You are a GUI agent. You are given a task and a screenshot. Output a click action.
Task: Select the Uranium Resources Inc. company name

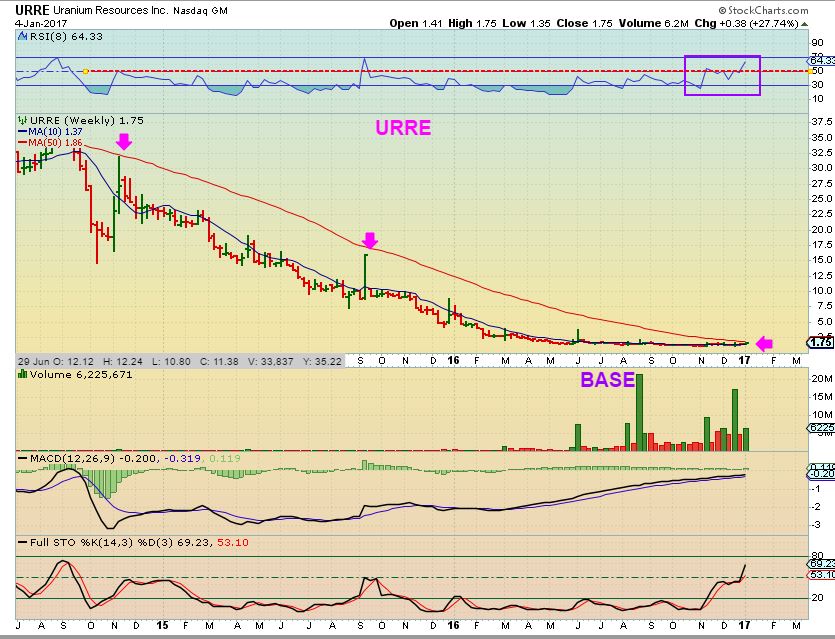(110, 10)
